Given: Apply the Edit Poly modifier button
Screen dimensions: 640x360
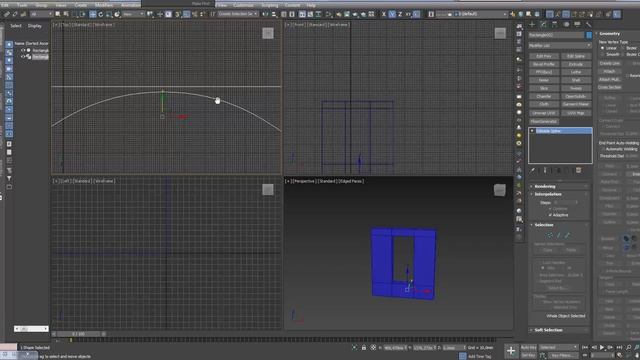Looking at the screenshot, I should (x=544, y=56).
